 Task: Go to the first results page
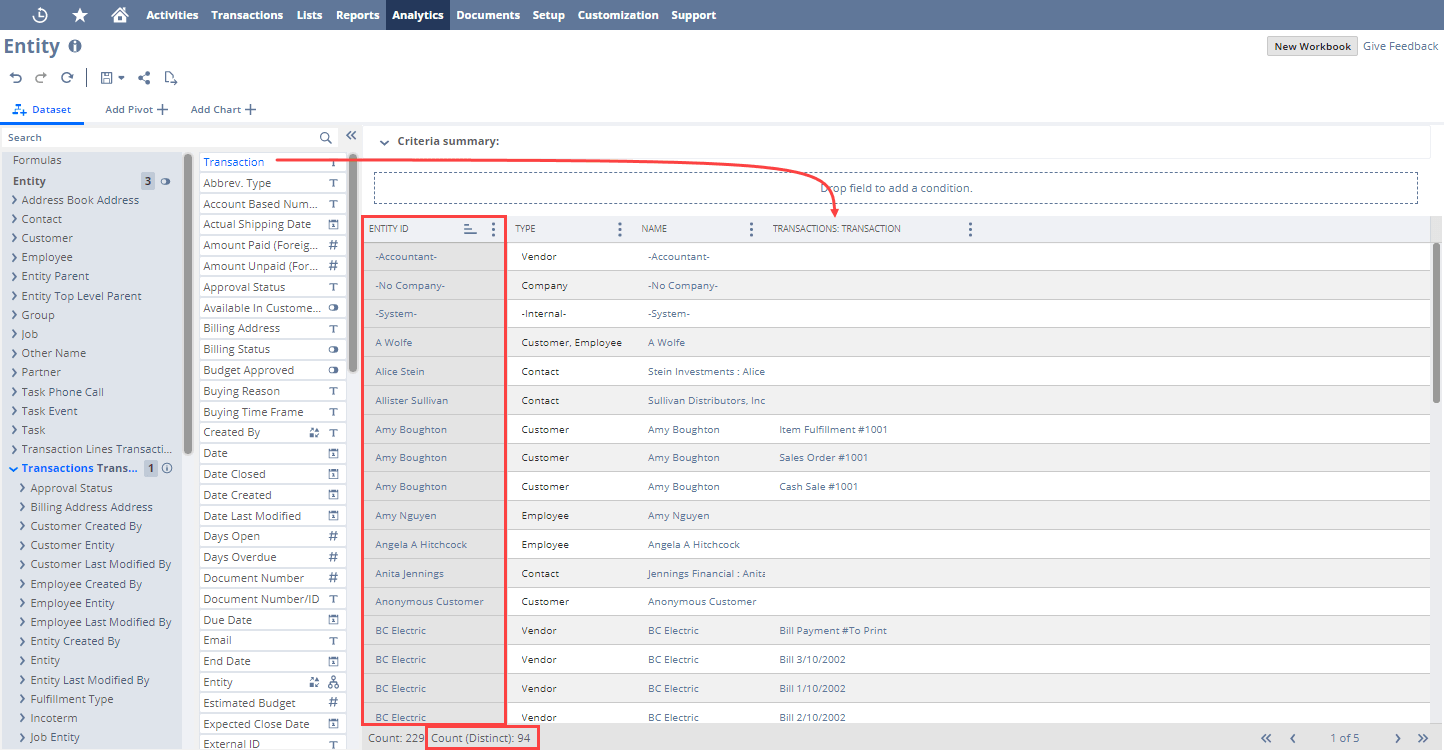tap(1266, 738)
